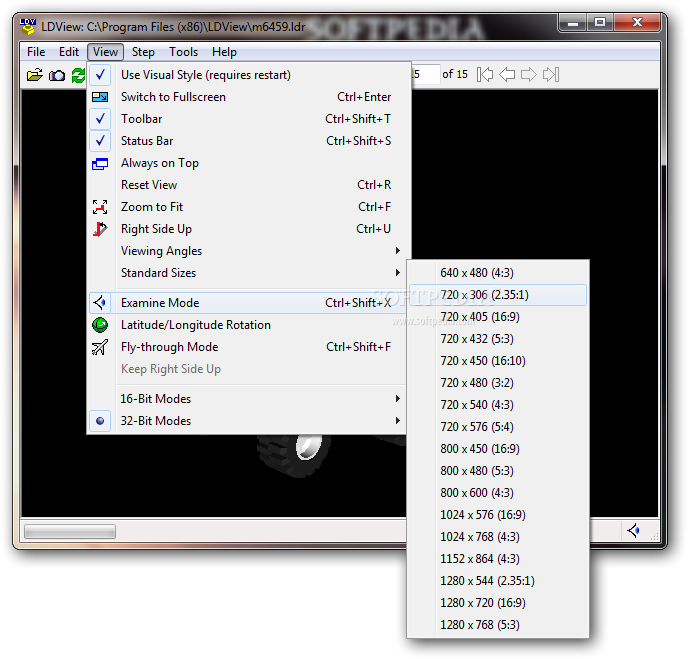The width and height of the screenshot is (688, 659).
Task: Select 1280 x 544 (2.35:1) size
Action: coord(498,581)
